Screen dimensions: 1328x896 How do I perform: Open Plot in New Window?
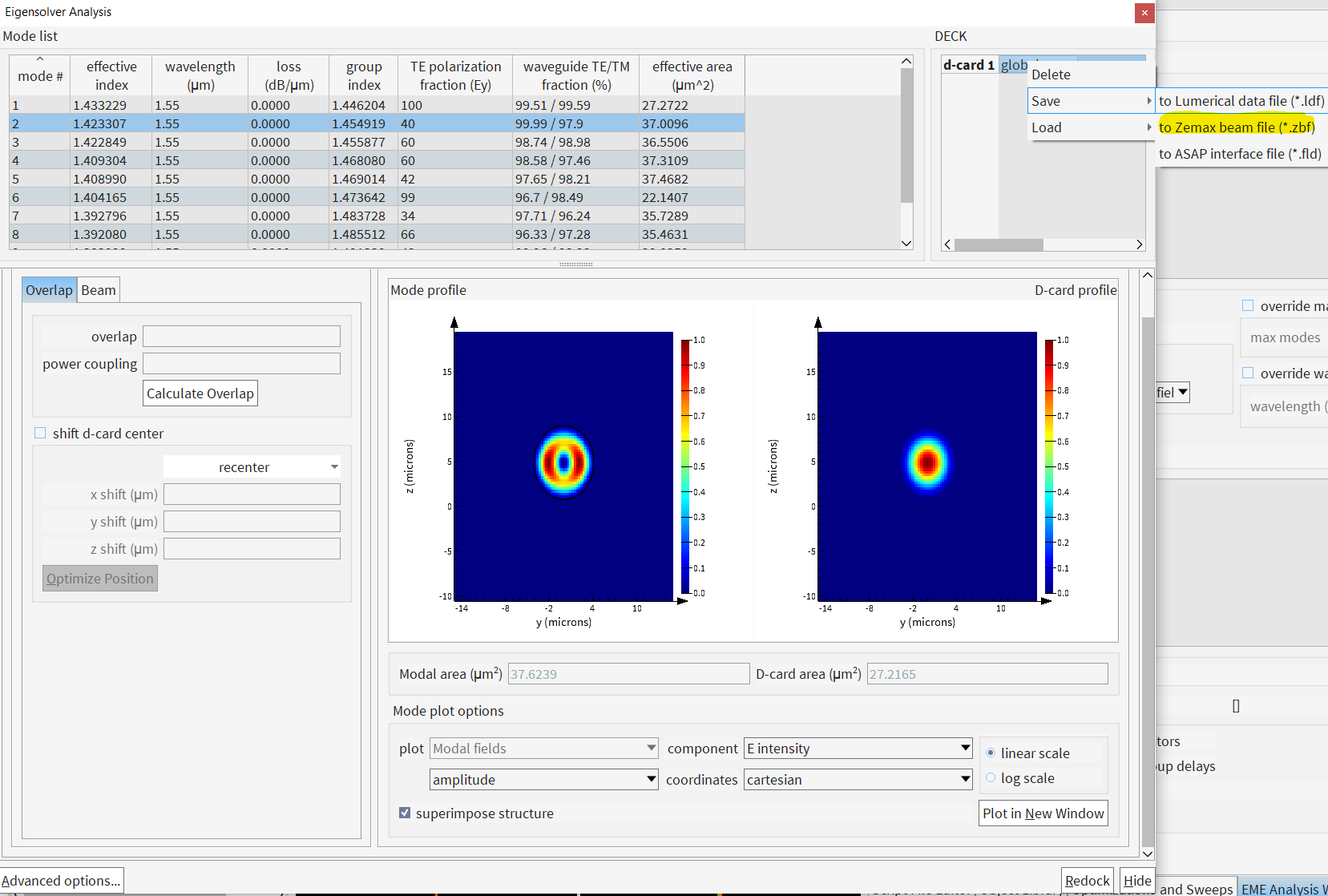pyautogui.click(x=1043, y=813)
